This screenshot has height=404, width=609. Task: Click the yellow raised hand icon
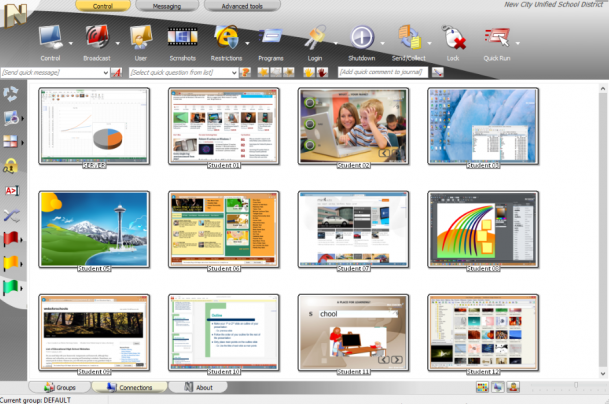click(x=309, y=72)
